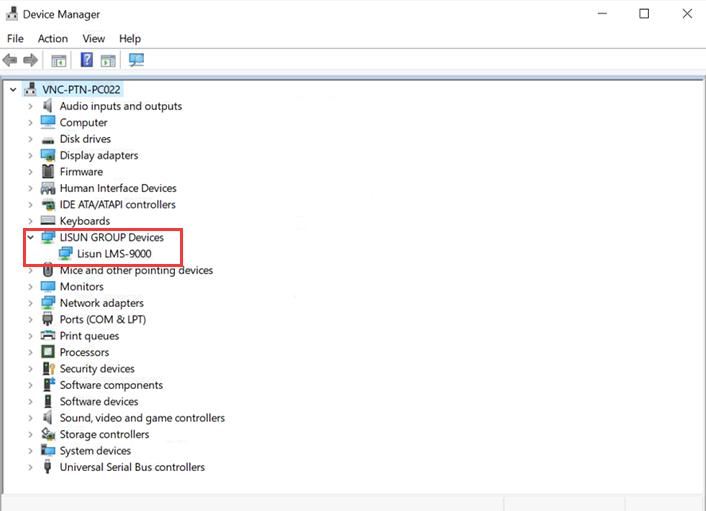Click the Show/Hide Action Pane toolbar icon
Image resolution: width=706 pixels, height=511 pixels.
pyautogui.click(x=108, y=60)
